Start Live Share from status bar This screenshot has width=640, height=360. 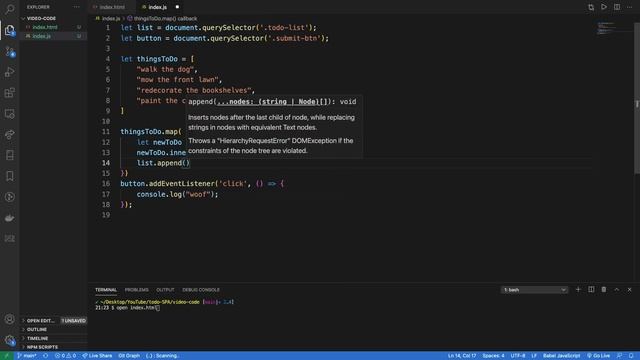tap(97, 356)
